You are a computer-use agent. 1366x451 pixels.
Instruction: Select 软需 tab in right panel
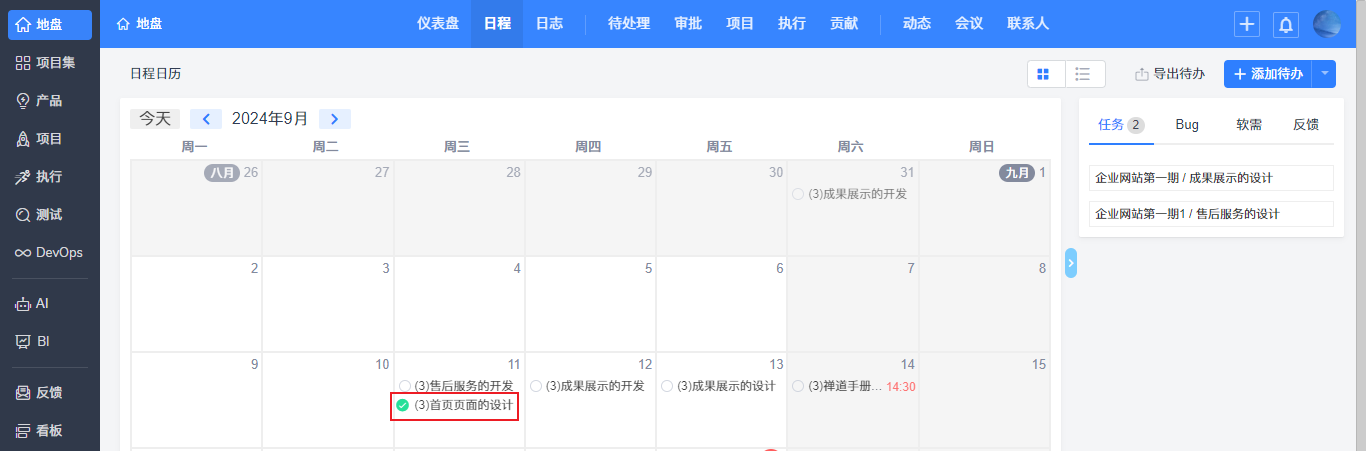coord(1249,125)
